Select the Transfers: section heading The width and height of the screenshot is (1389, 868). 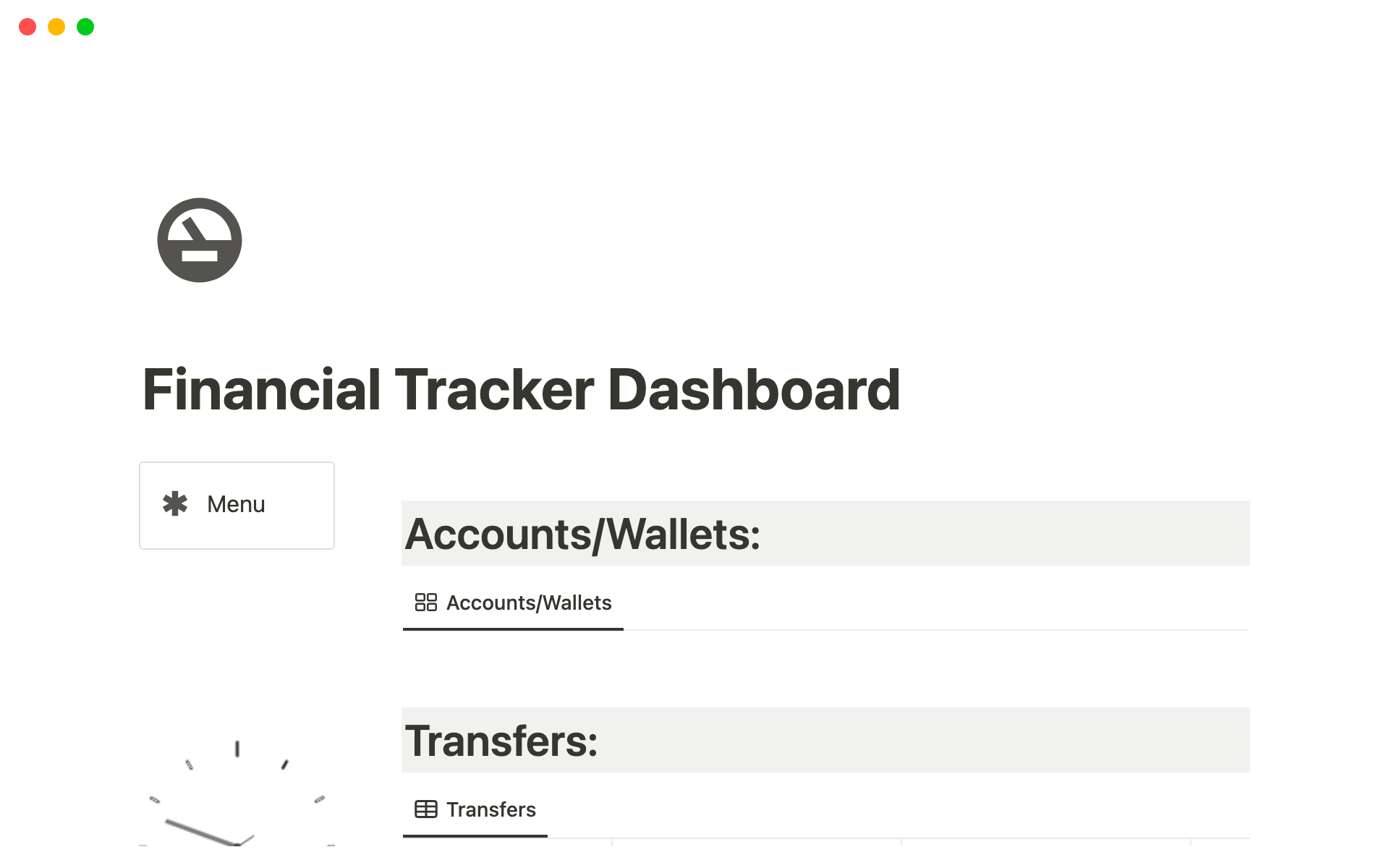pos(501,741)
